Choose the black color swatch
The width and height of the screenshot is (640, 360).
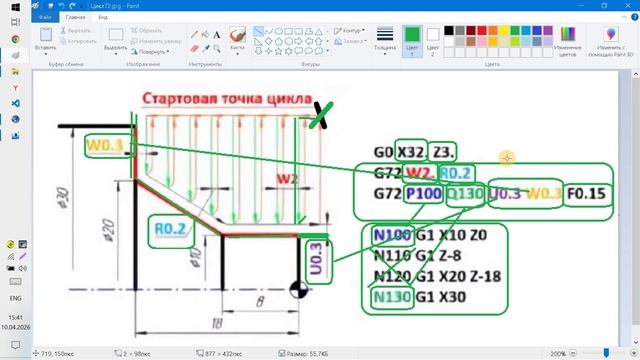tap(449, 30)
